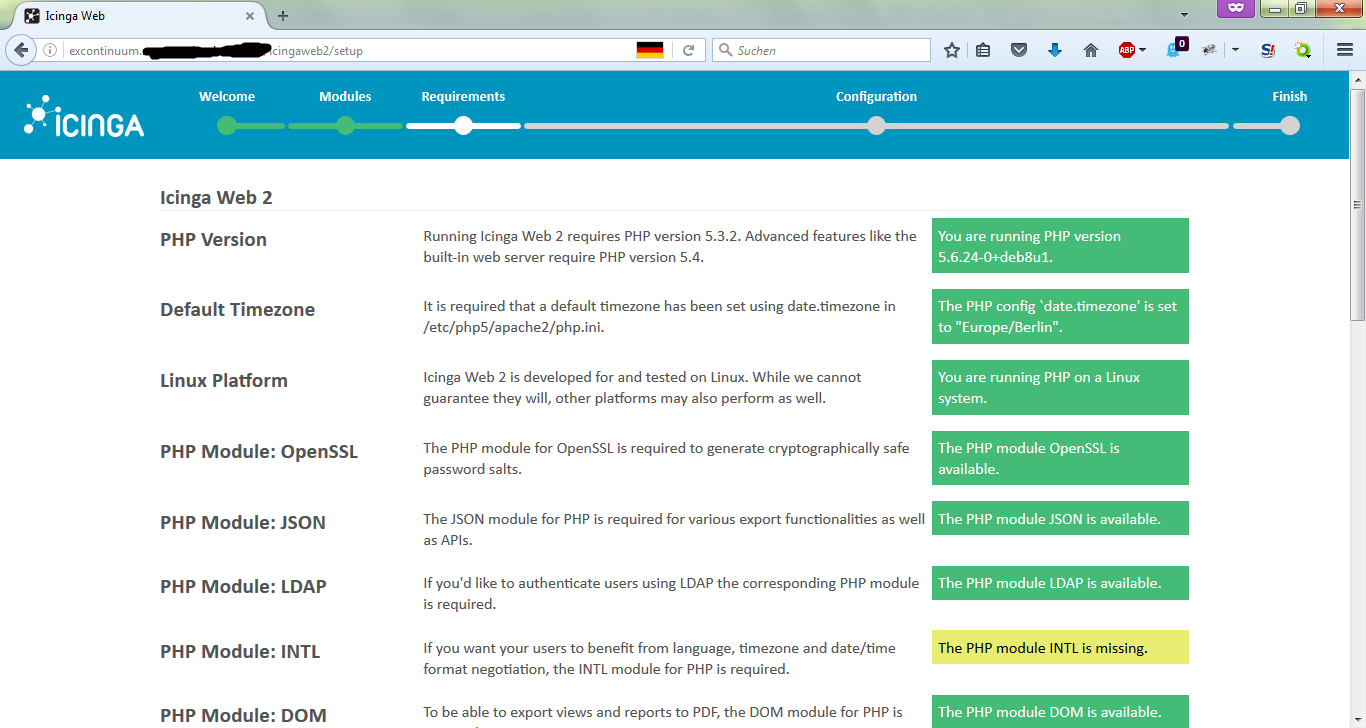Click the private browsing mask icon
The height and width of the screenshot is (728, 1366).
[1236, 8]
